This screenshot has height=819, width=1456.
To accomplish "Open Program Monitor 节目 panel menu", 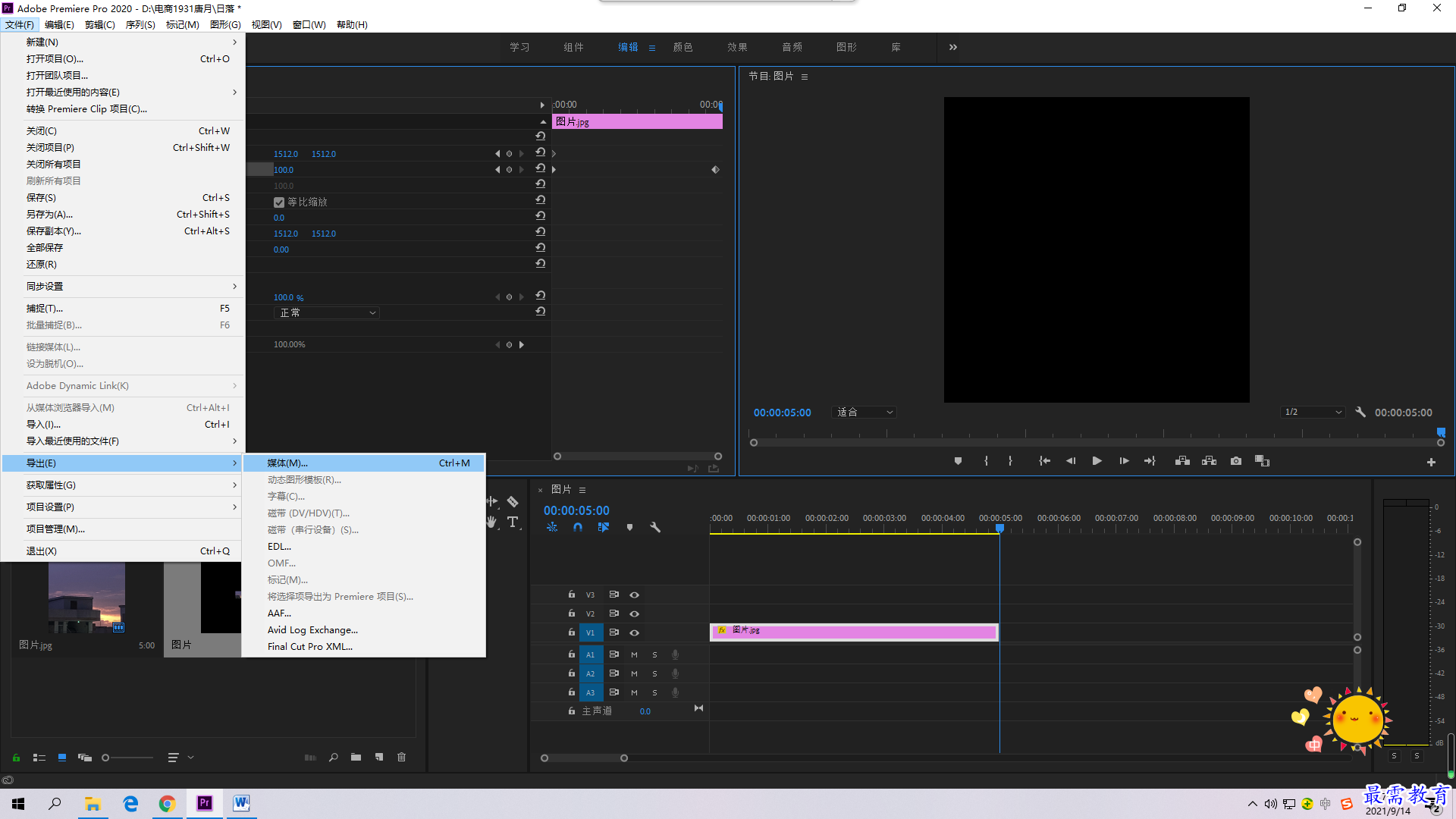I will 805,77.
